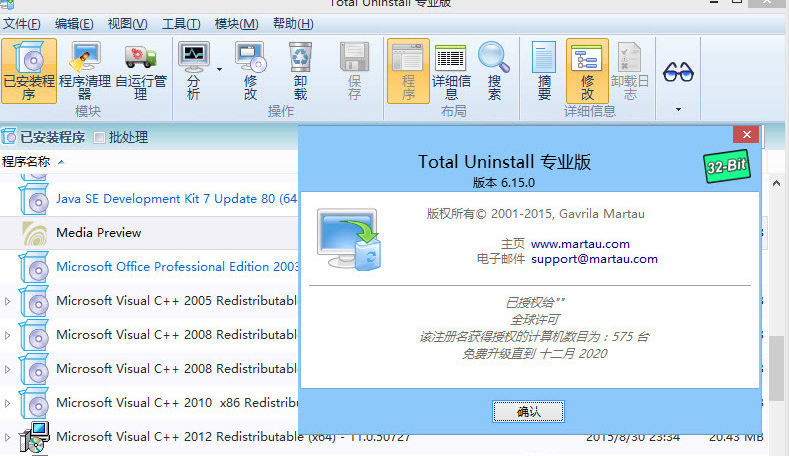Select the 修改 details view icon
The width and height of the screenshot is (789, 456).
(x=587, y=71)
